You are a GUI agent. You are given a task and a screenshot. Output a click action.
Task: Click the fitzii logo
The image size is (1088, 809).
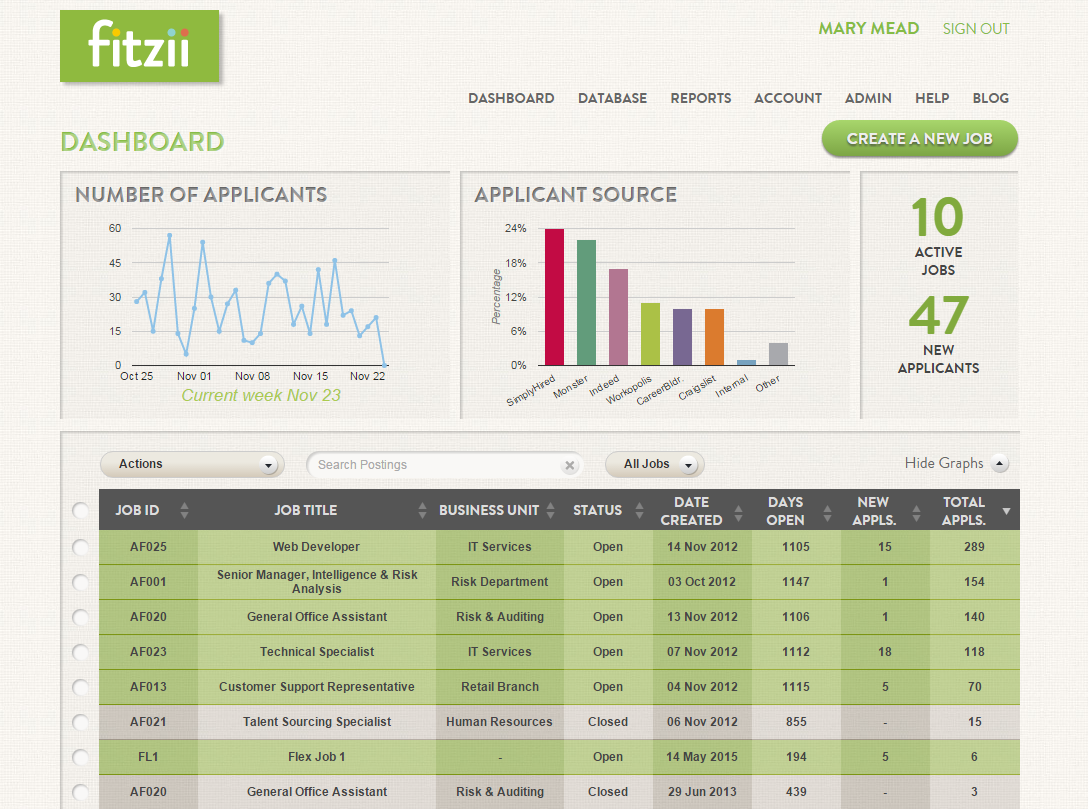(139, 46)
